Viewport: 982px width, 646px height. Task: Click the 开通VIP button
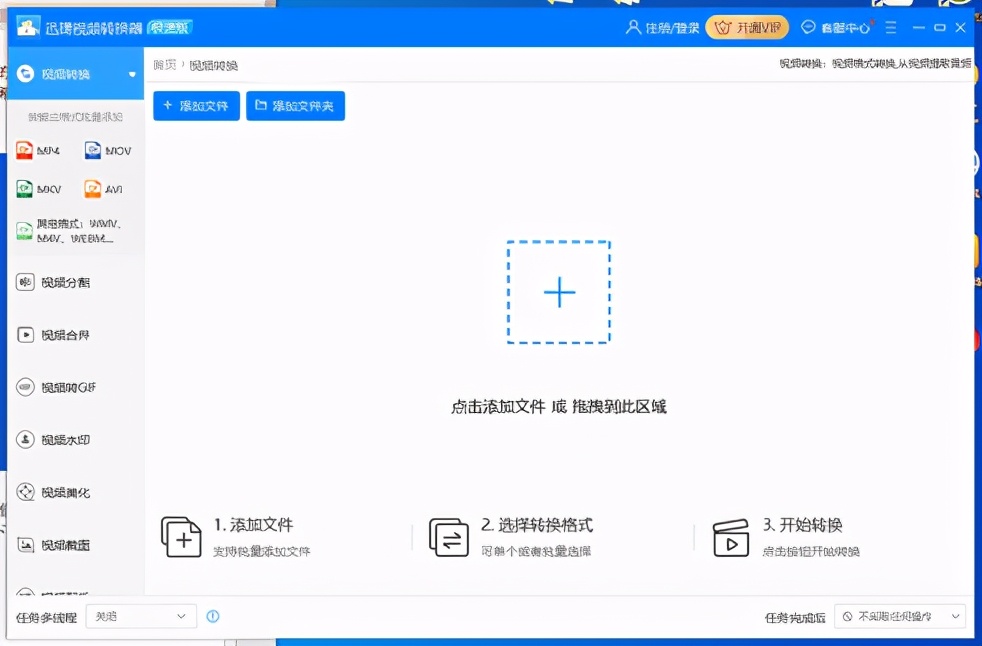746,28
